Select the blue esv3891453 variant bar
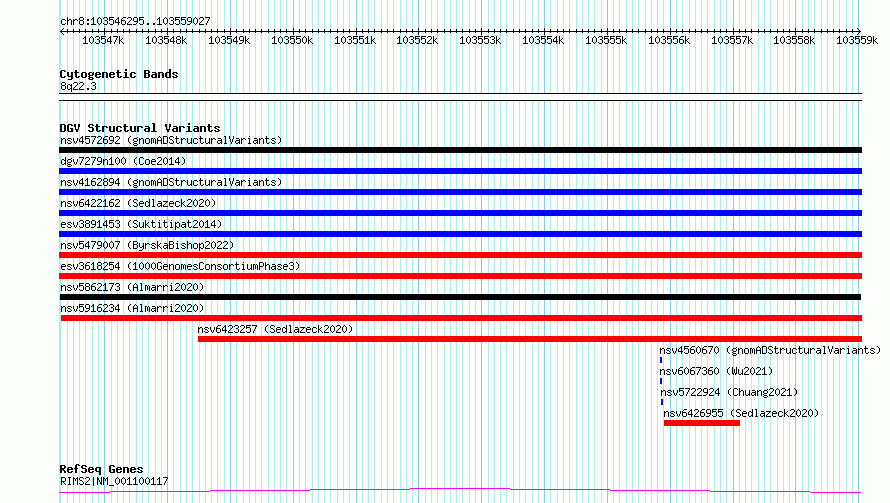 460,234
